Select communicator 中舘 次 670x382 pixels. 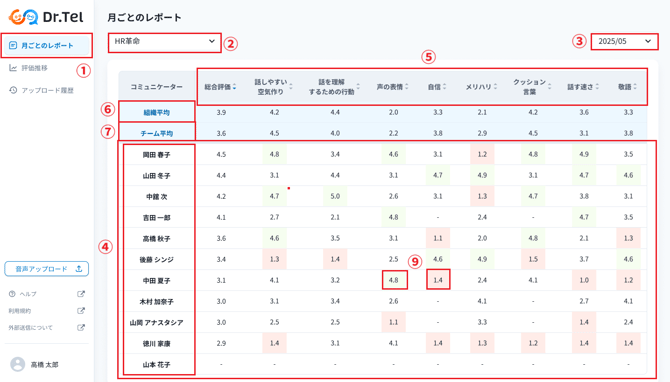tap(156, 197)
